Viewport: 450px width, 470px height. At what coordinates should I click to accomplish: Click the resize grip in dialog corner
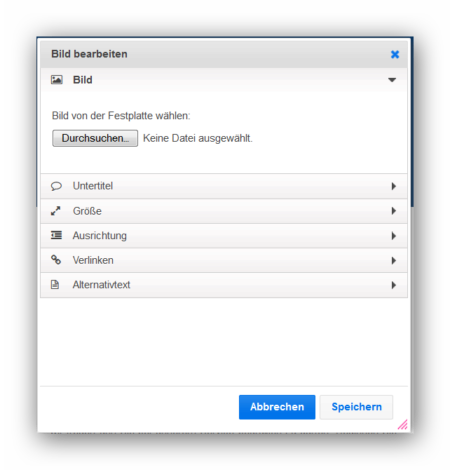tap(403, 424)
